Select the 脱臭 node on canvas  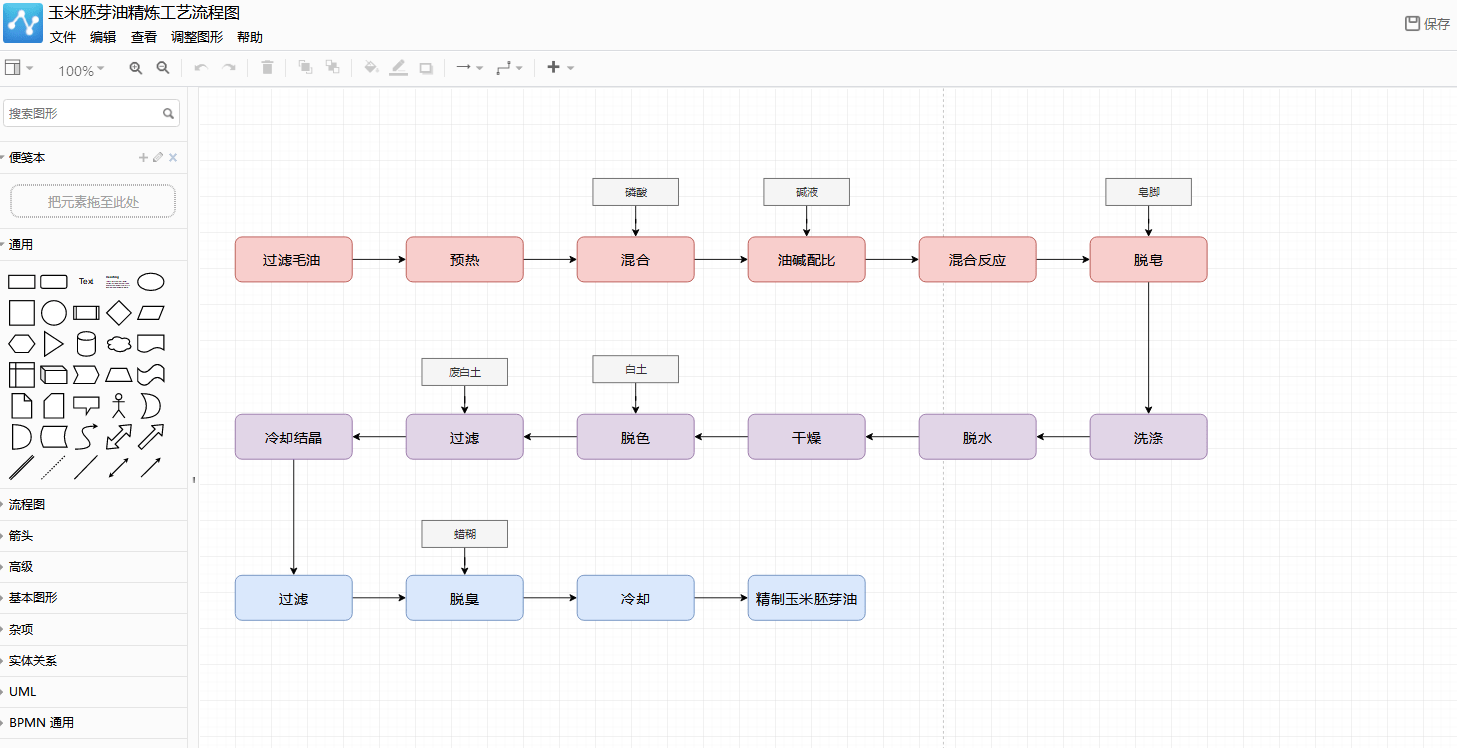(x=465, y=598)
